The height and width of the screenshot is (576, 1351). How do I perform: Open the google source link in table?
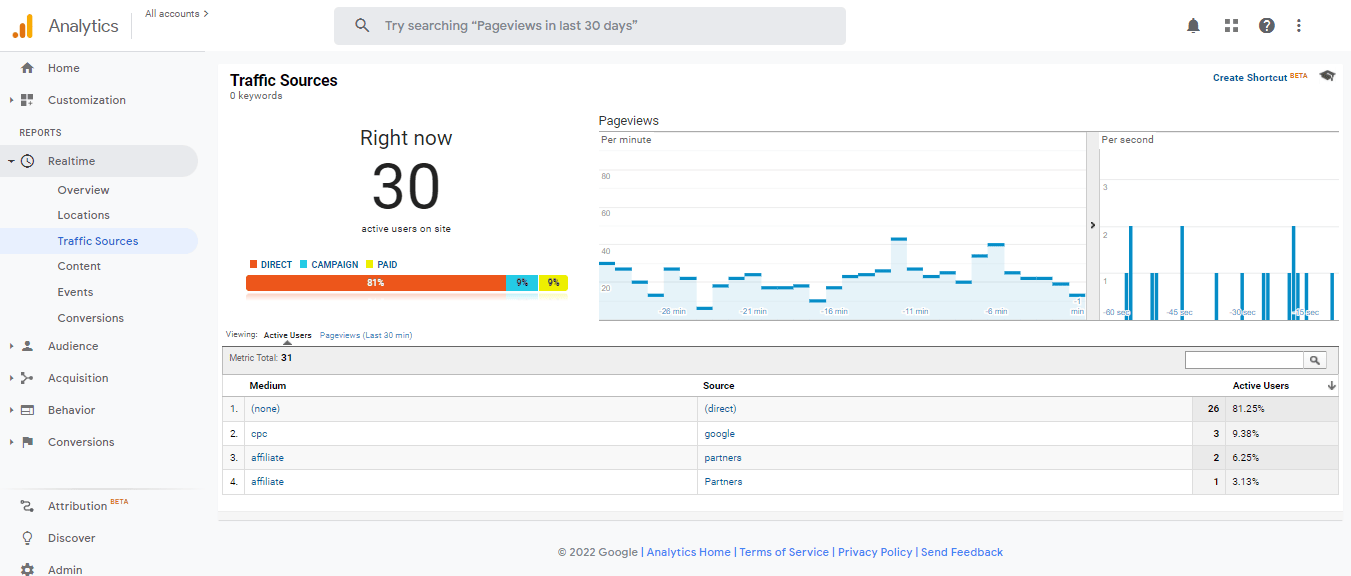719,434
